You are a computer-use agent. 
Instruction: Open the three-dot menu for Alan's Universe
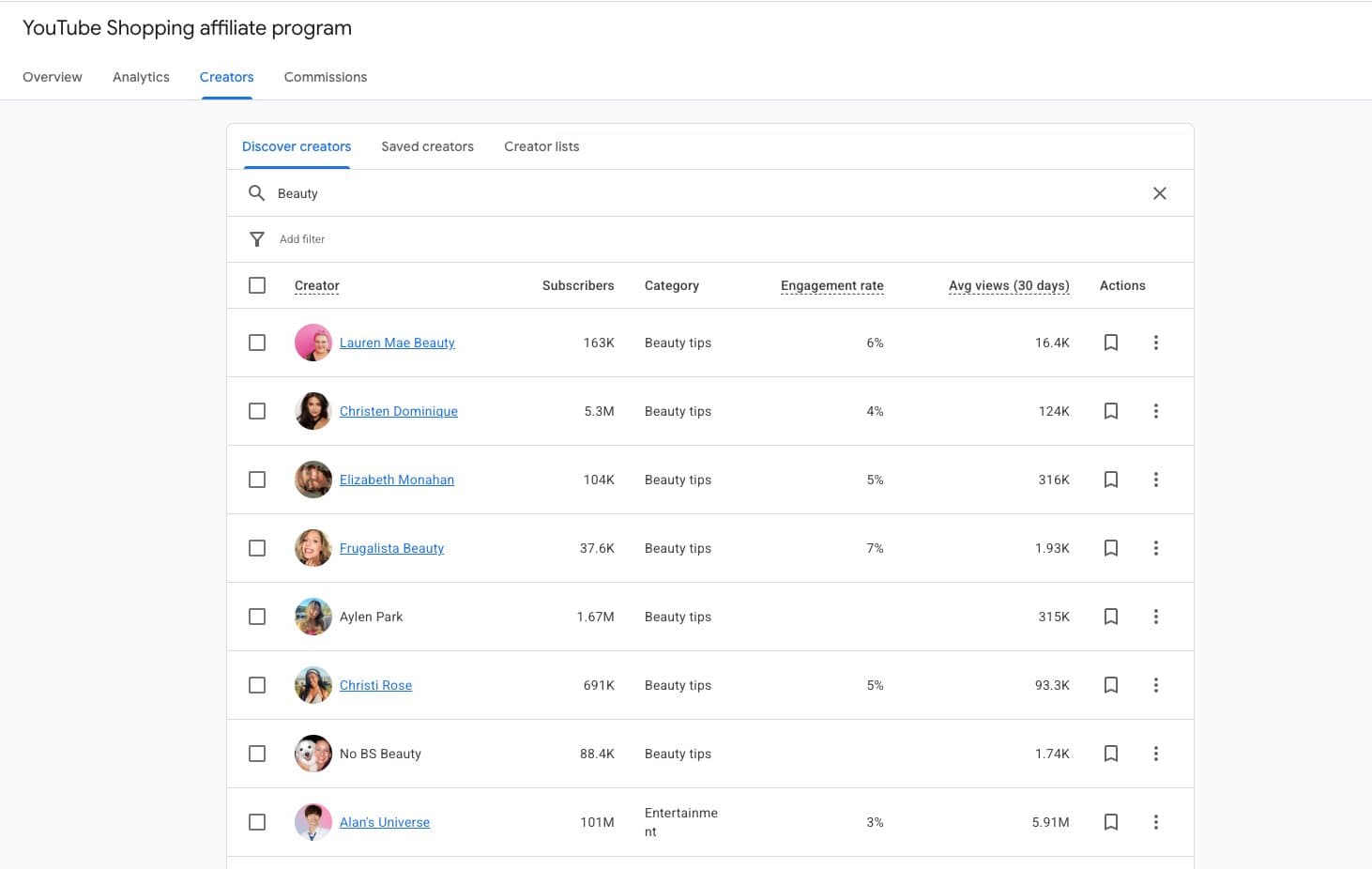click(x=1155, y=822)
